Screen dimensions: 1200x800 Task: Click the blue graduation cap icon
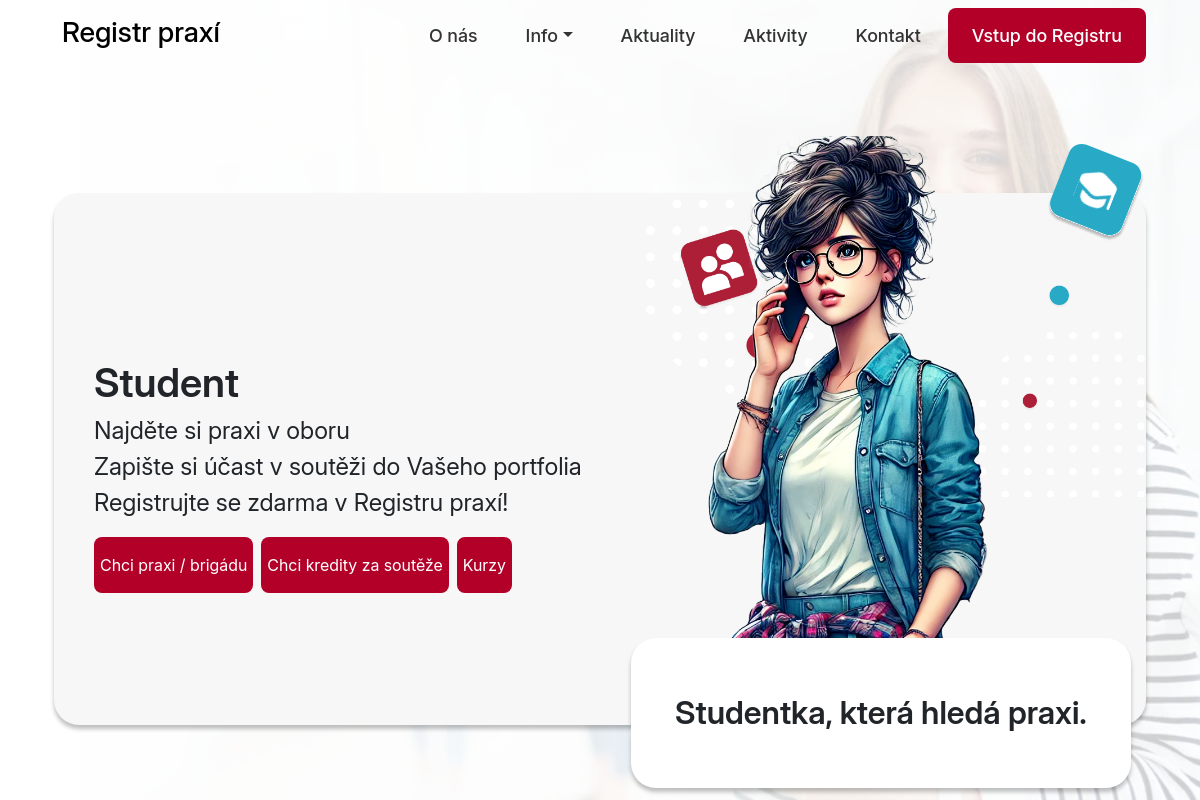pos(1095,190)
